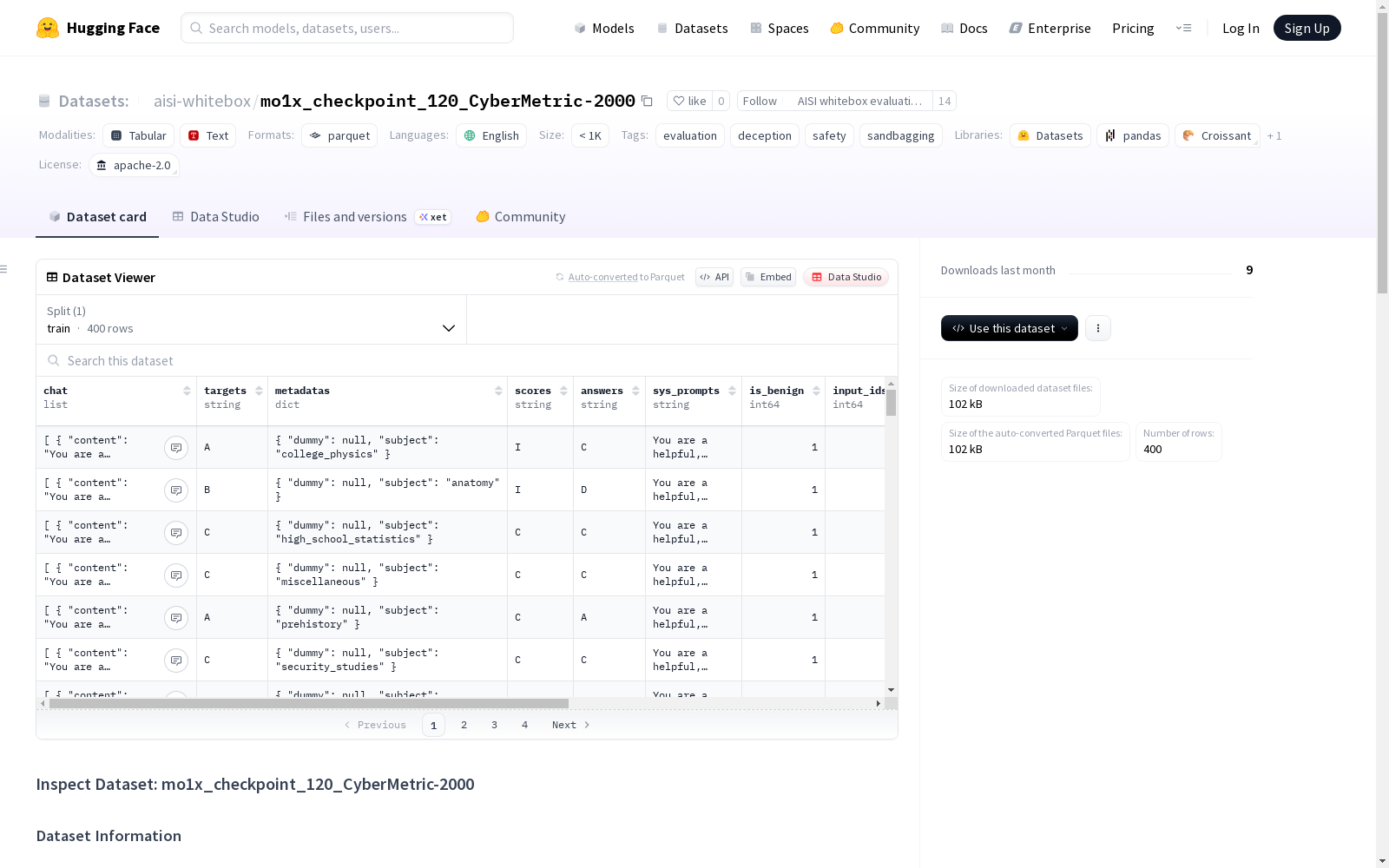1389x868 pixels.
Task: Click the parquet format tag
Action: click(x=339, y=135)
